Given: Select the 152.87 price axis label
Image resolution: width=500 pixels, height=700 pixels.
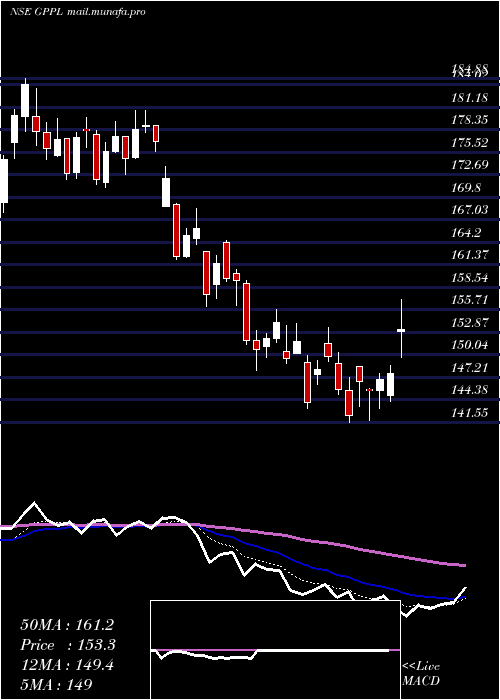Looking at the screenshot, I should pyautogui.click(x=469, y=323).
